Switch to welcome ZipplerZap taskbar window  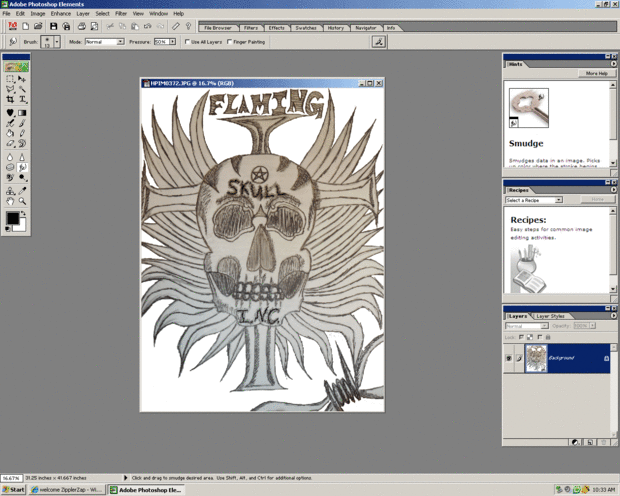point(67,490)
